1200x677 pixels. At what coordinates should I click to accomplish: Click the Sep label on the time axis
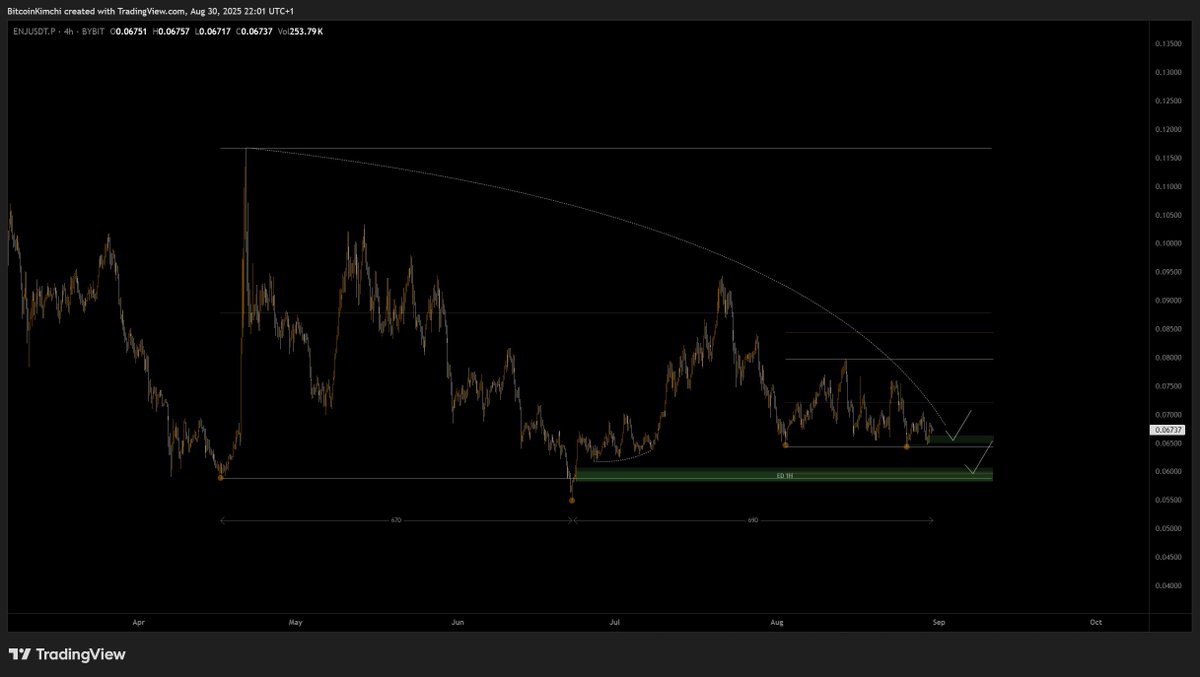click(x=937, y=621)
